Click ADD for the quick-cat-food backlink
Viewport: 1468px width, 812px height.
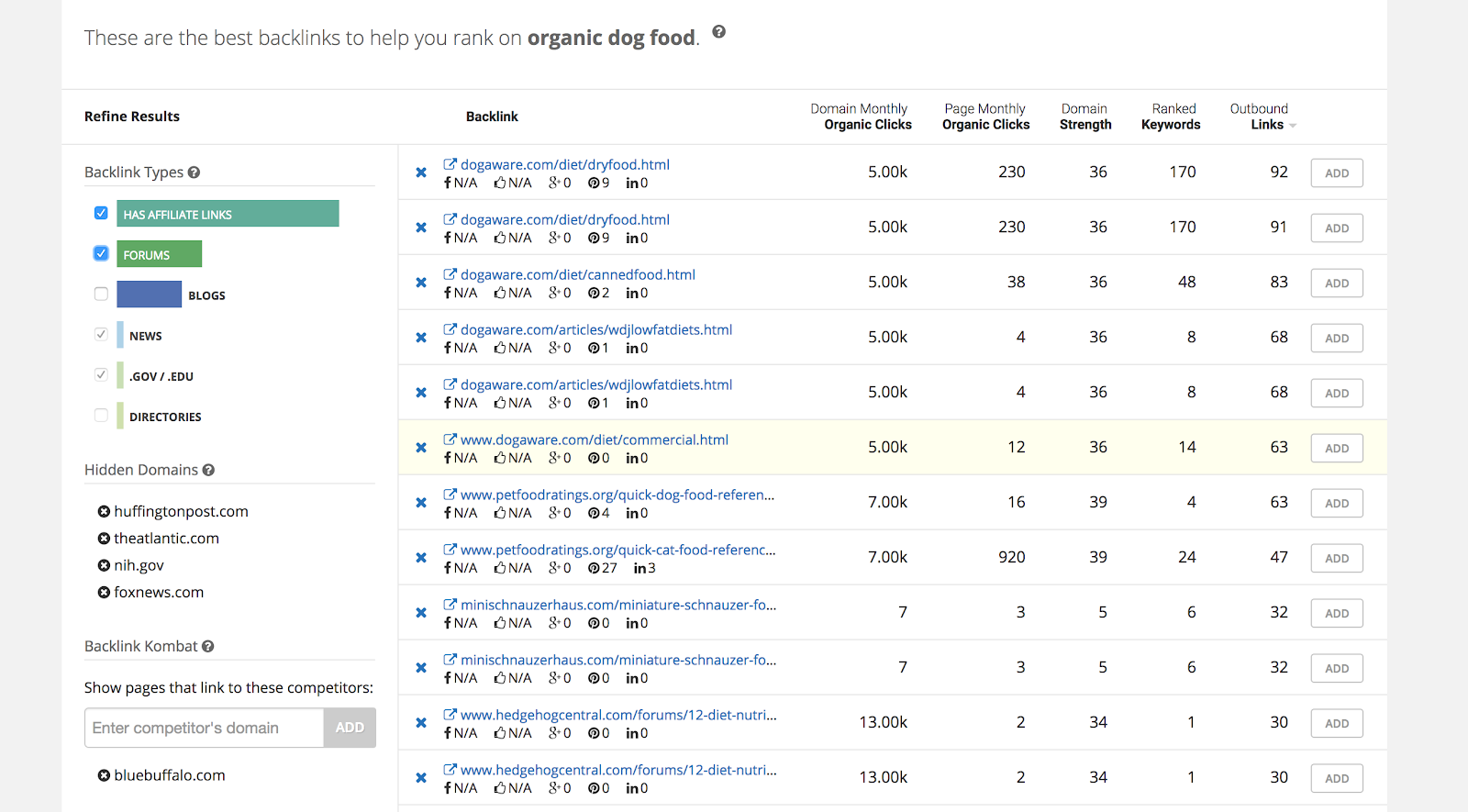(1337, 558)
